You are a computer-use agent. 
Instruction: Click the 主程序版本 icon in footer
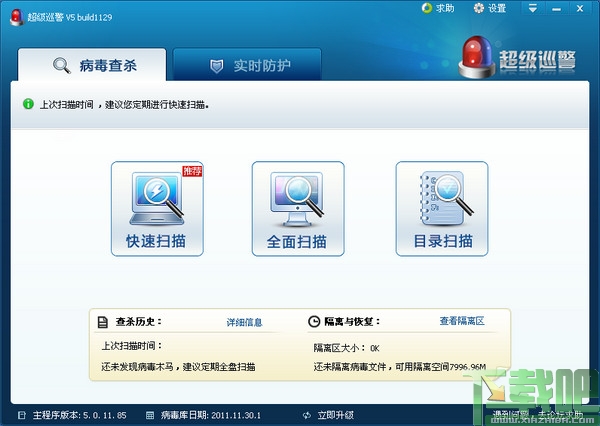(22, 415)
